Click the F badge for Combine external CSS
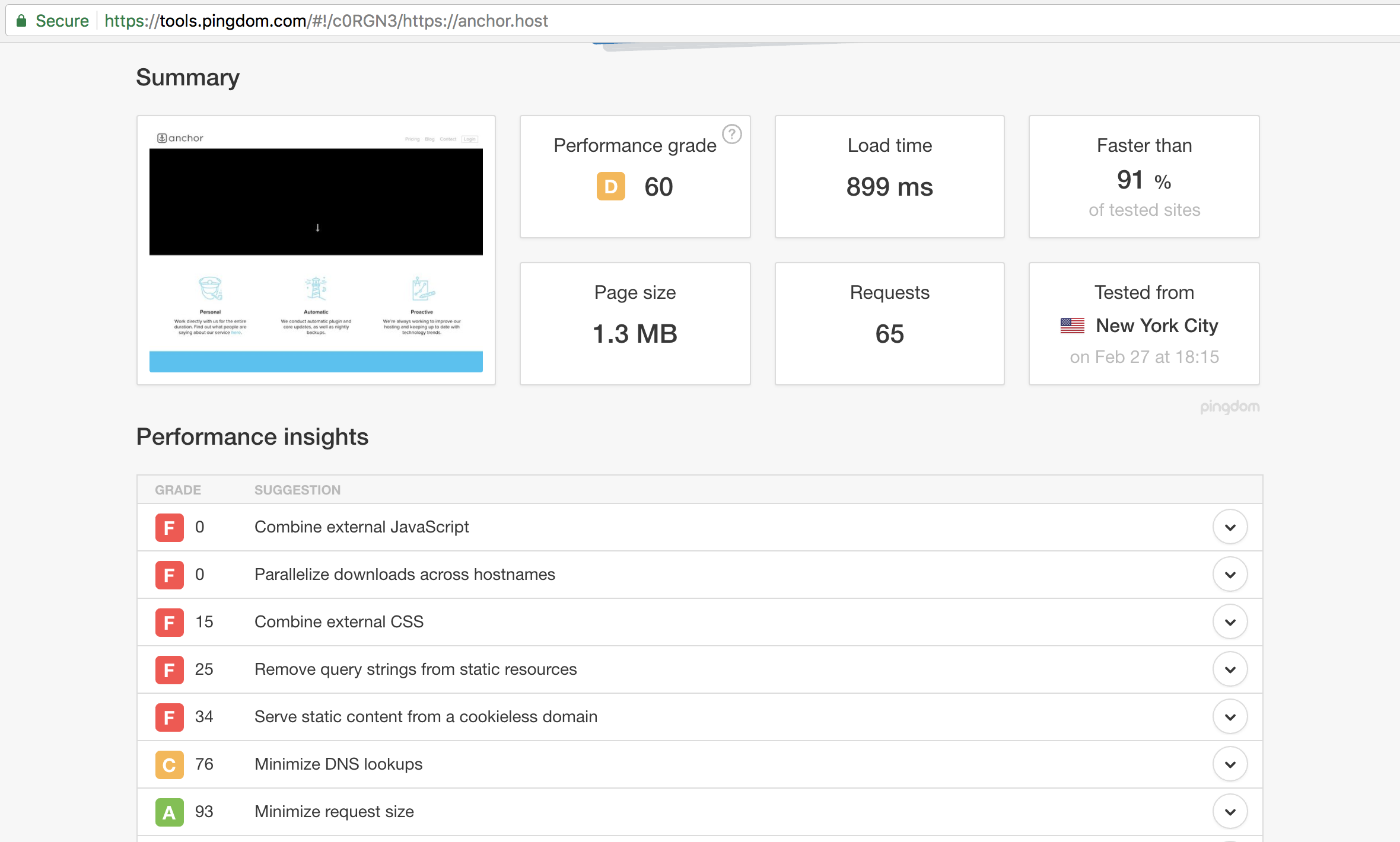Screen dimensions: 1400x842 (x=169, y=622)
